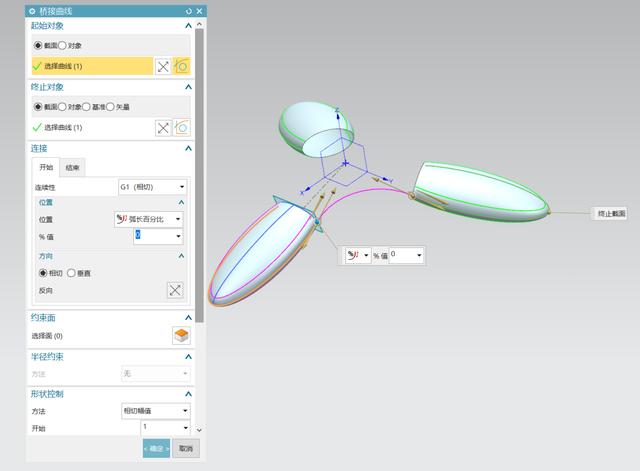The height and width of the screenshot is (471, 640).
Task: Collapse the 位置 subsection
Action: (x=181, y=202)
